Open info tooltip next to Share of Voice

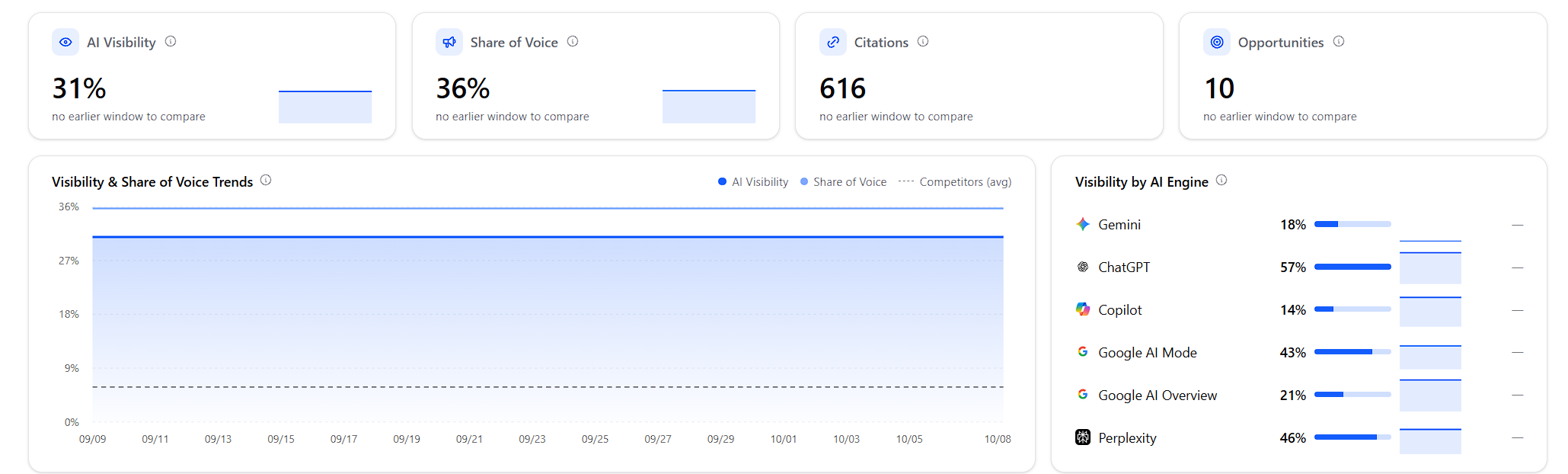click(573, 41)
